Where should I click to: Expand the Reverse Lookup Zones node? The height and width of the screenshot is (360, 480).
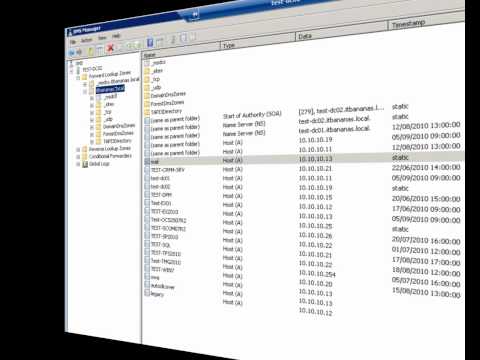click(78, 149)
